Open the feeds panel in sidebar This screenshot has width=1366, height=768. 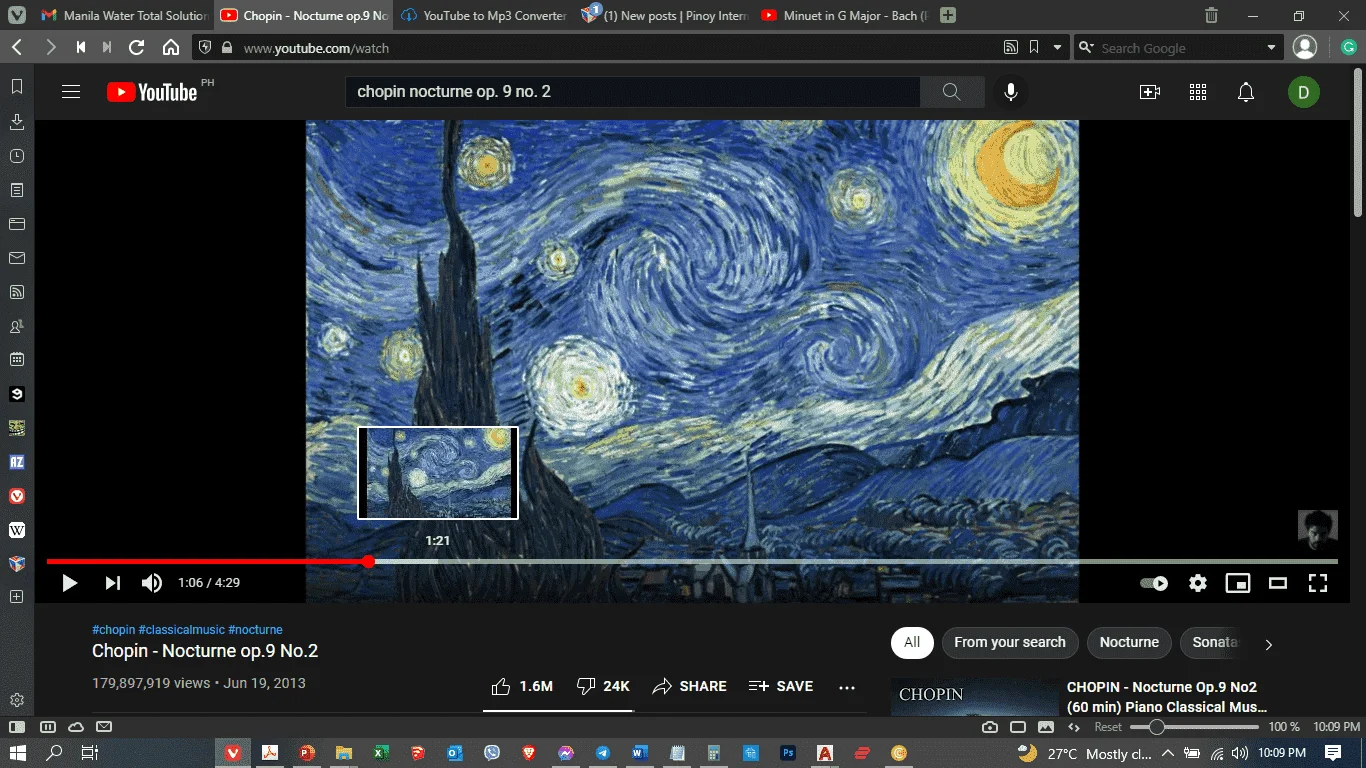17,292
